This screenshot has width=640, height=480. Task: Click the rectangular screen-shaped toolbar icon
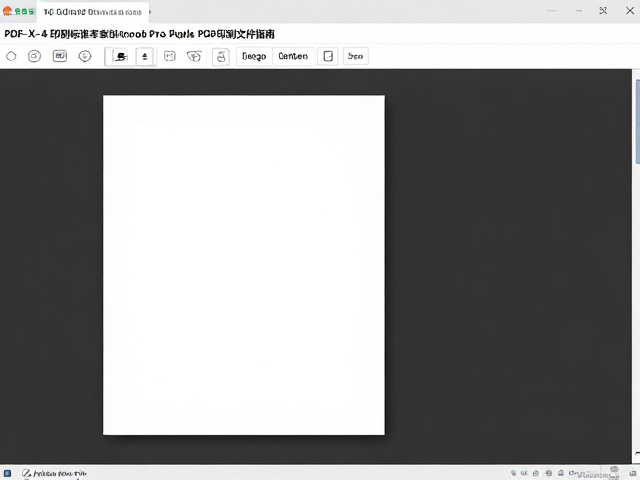[60, 56]
